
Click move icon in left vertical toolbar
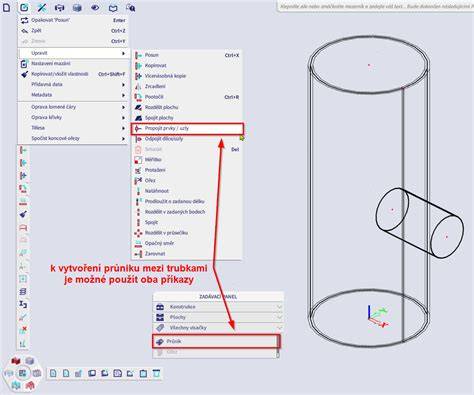(x=23, y=150)
